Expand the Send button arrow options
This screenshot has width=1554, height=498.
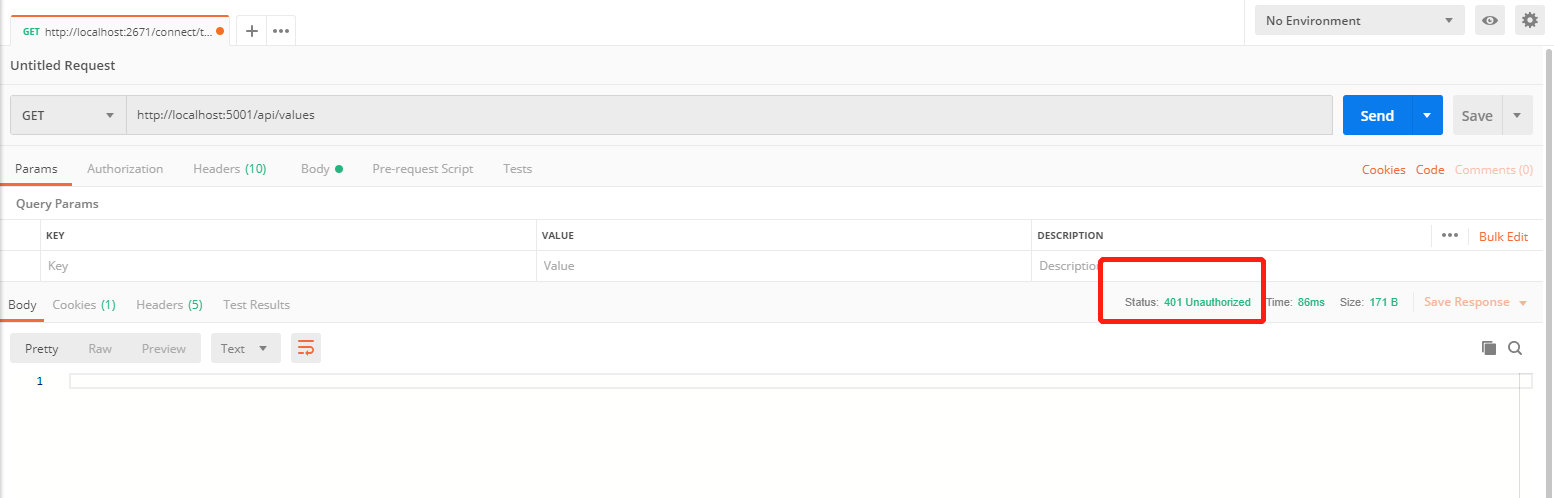(x=1427, y=115)
